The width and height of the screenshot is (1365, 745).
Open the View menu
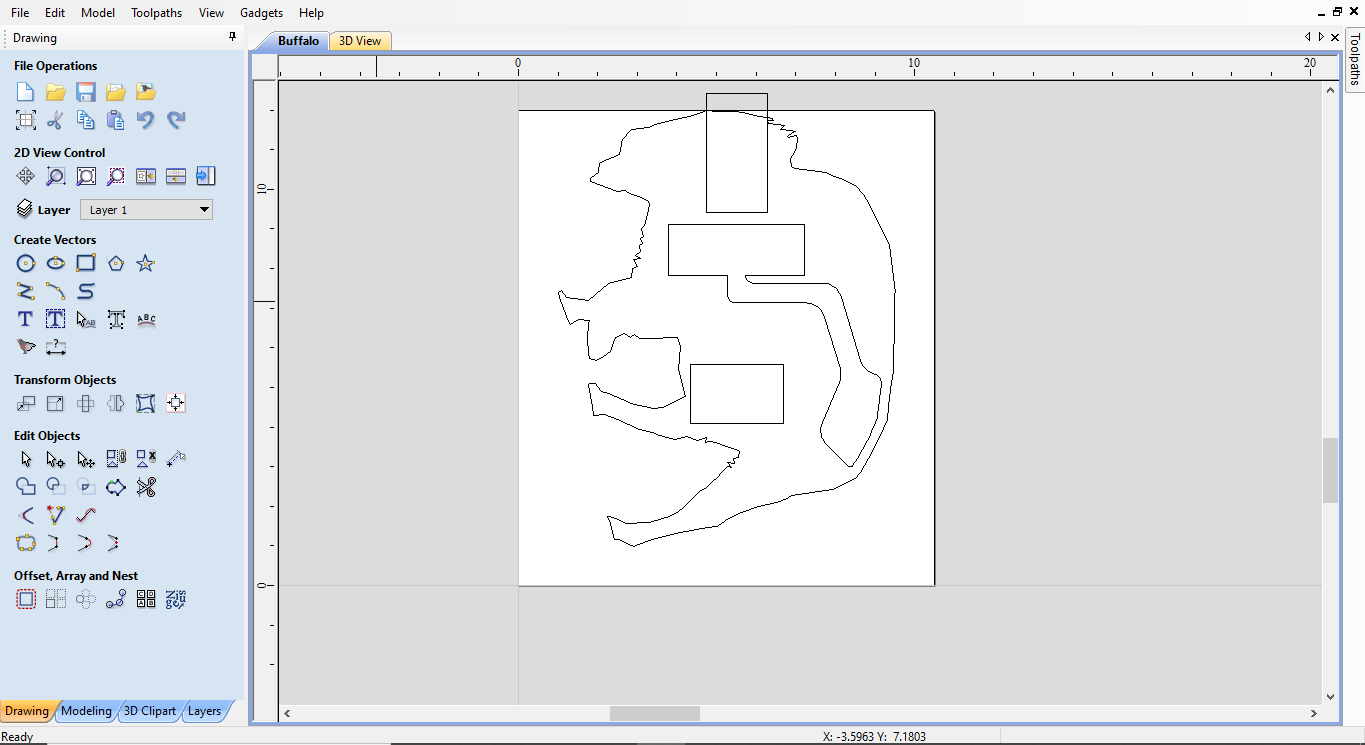click(x=211, y=13)
